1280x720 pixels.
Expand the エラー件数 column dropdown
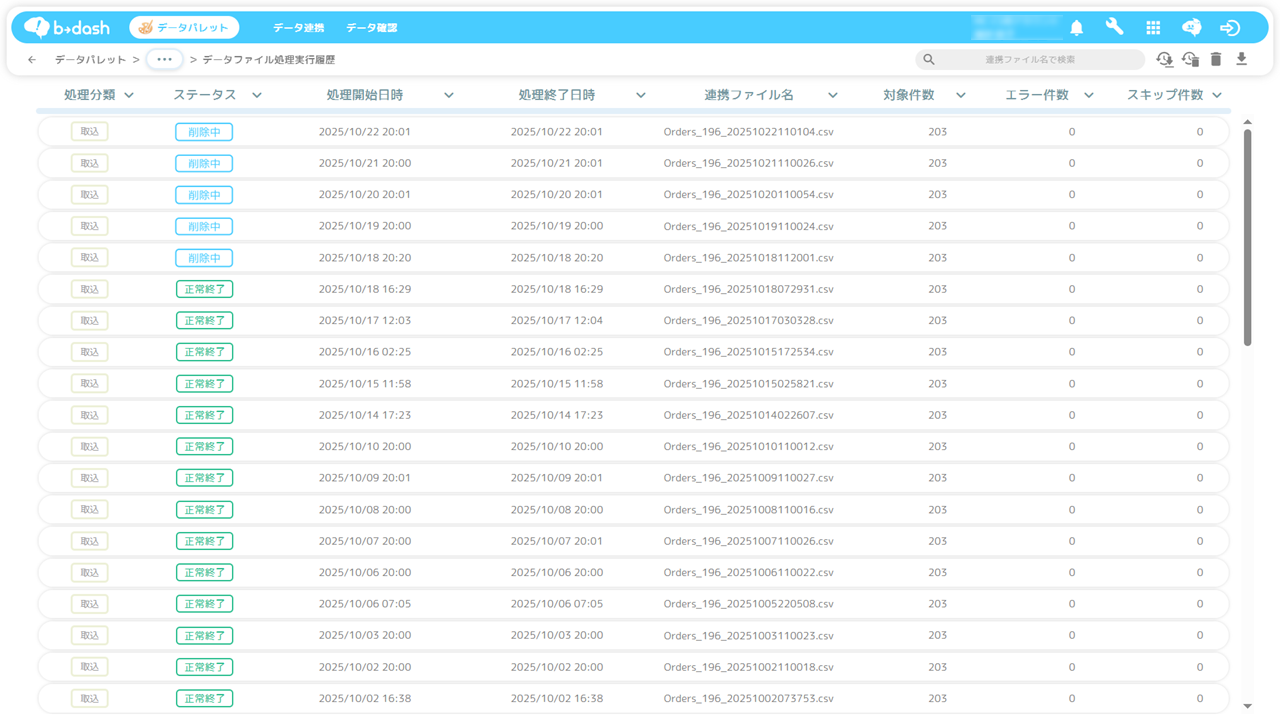point(1089,95)
